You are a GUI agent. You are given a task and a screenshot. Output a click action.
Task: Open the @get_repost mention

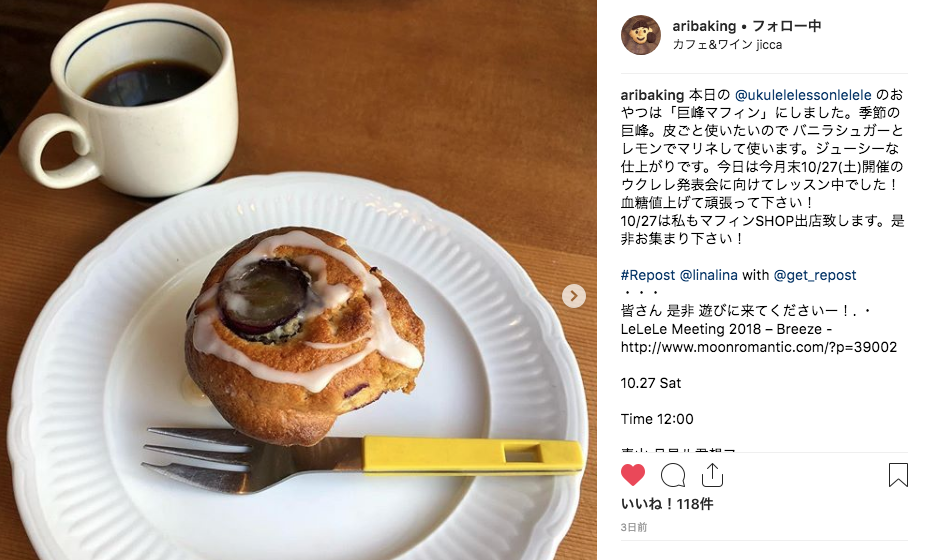pyautogui.click(x=815, y=276)
